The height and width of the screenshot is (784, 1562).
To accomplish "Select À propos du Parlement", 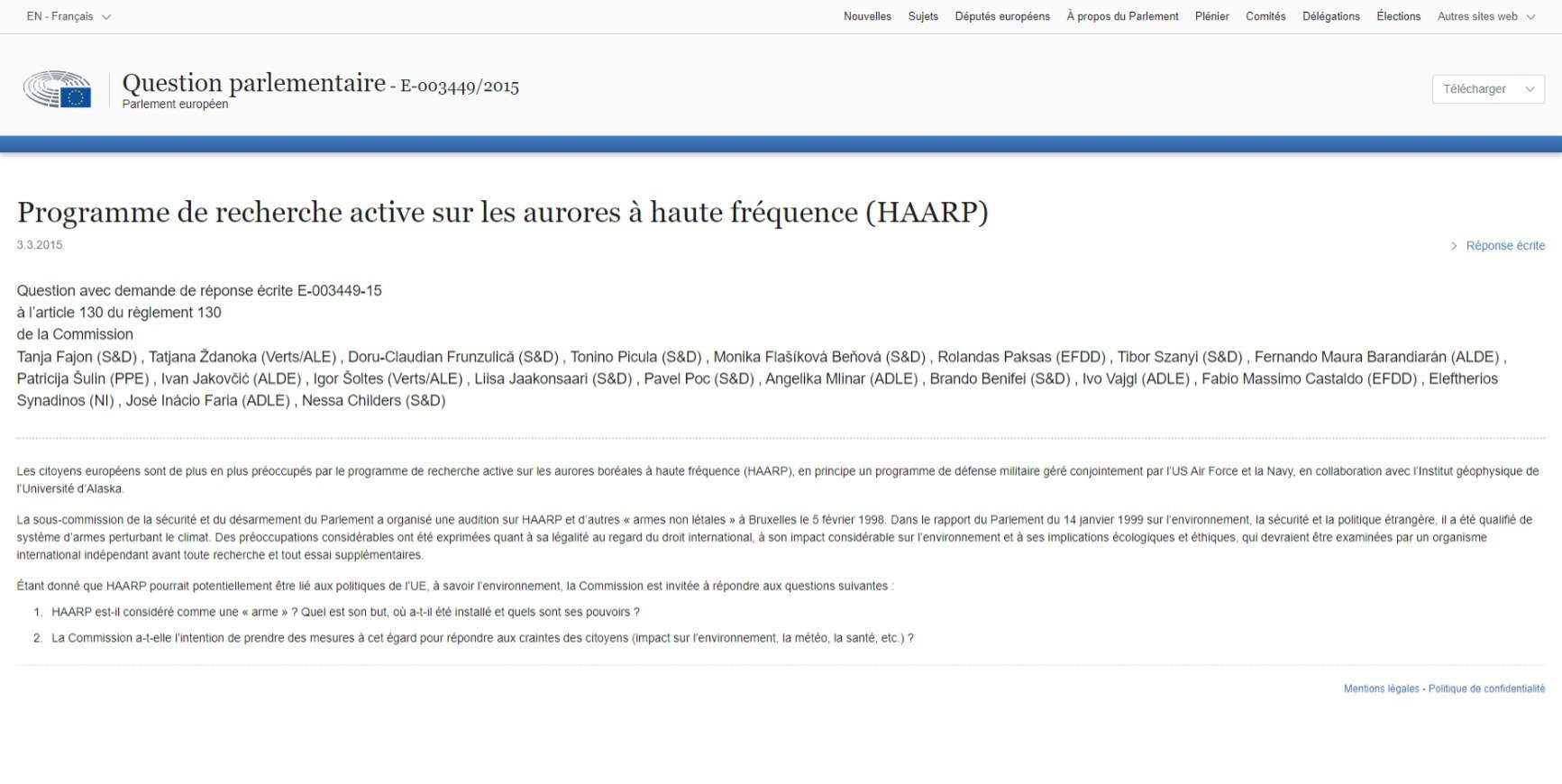I will tap(1122, 16).
